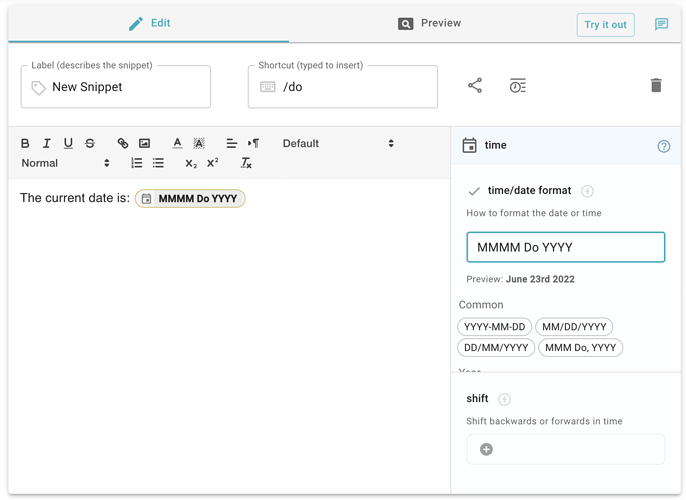Screen dimensions: 686x500
Task: Toggle strikethrough formatting
Action: (x=90, y=143)
